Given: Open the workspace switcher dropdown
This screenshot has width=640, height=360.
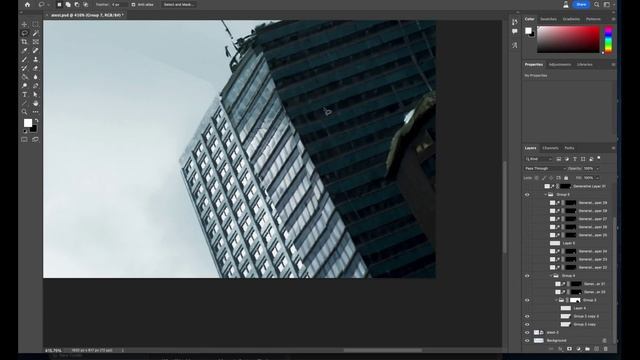Looking at the screenshot, I should tap(608, 4).
